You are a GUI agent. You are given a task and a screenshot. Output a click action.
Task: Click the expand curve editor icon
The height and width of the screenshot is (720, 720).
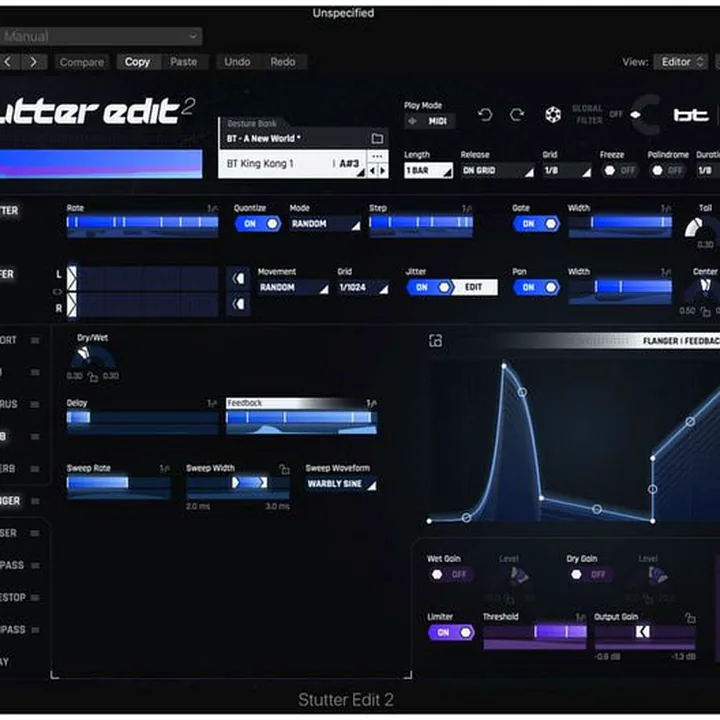pyautogui.click(x=435, y=341)
